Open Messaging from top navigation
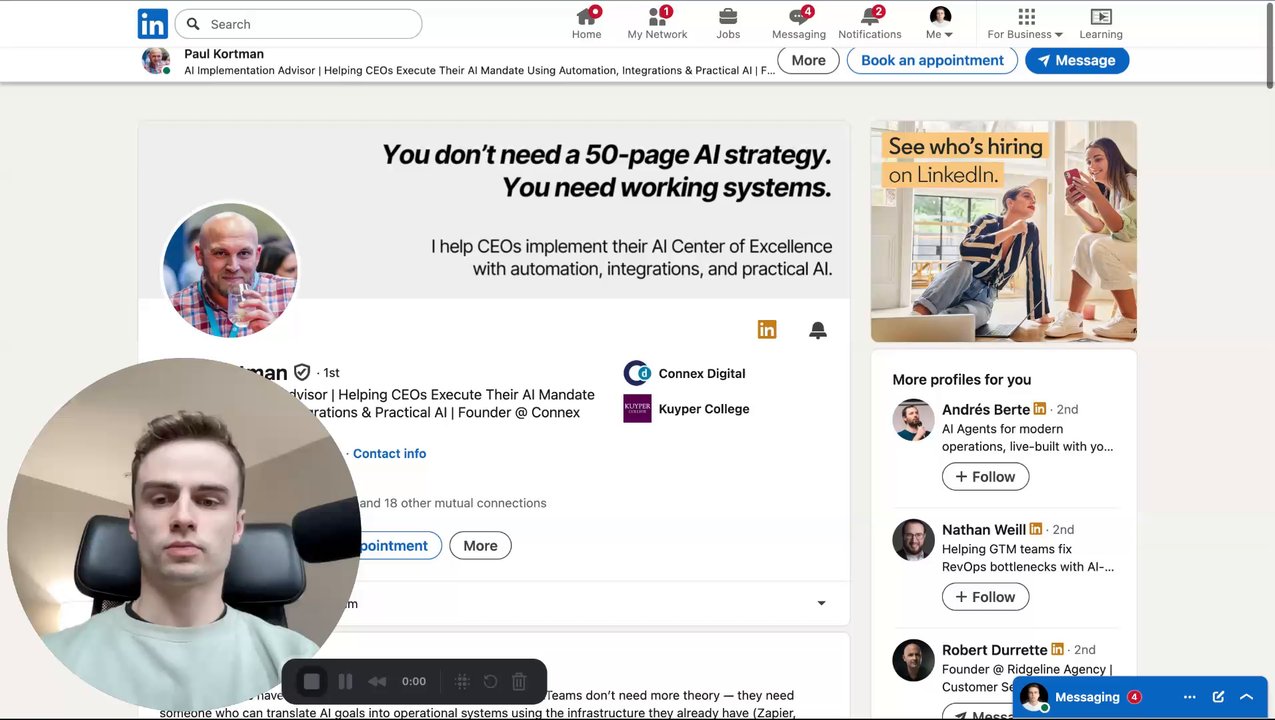The width and height of the screenshot is (1275, 720). point(798,23)
